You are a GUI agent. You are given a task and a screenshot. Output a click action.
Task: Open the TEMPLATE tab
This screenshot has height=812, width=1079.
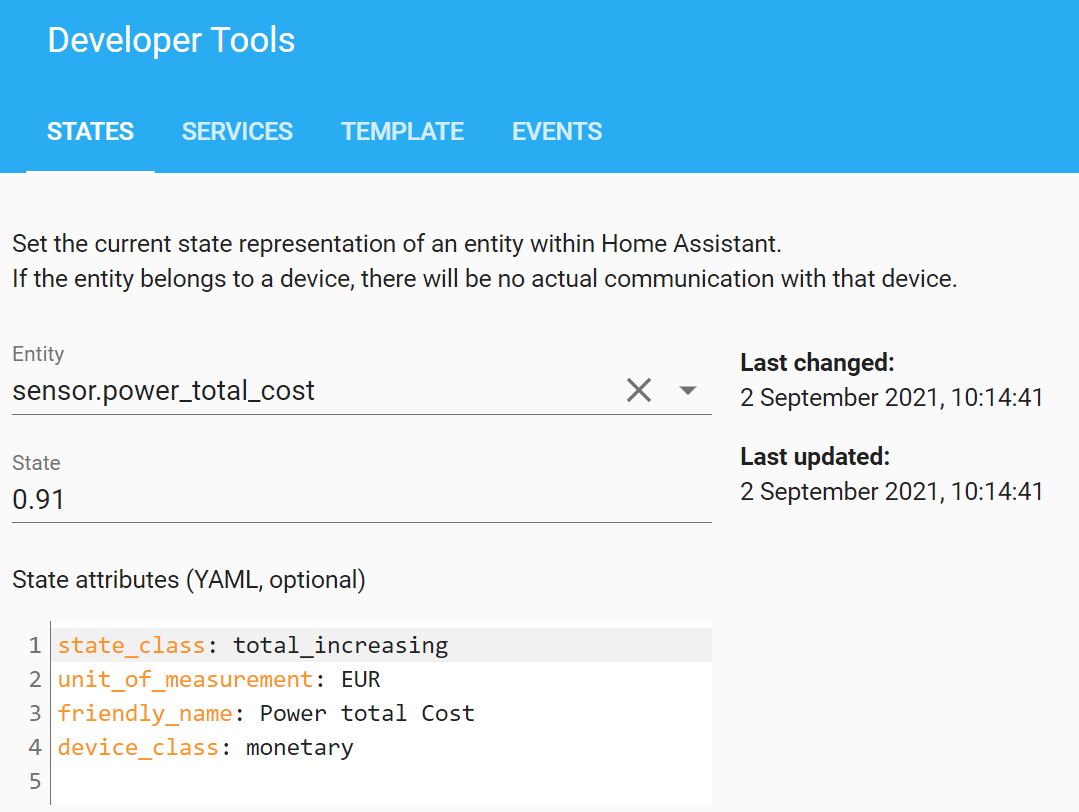click(x=403, y=131)
